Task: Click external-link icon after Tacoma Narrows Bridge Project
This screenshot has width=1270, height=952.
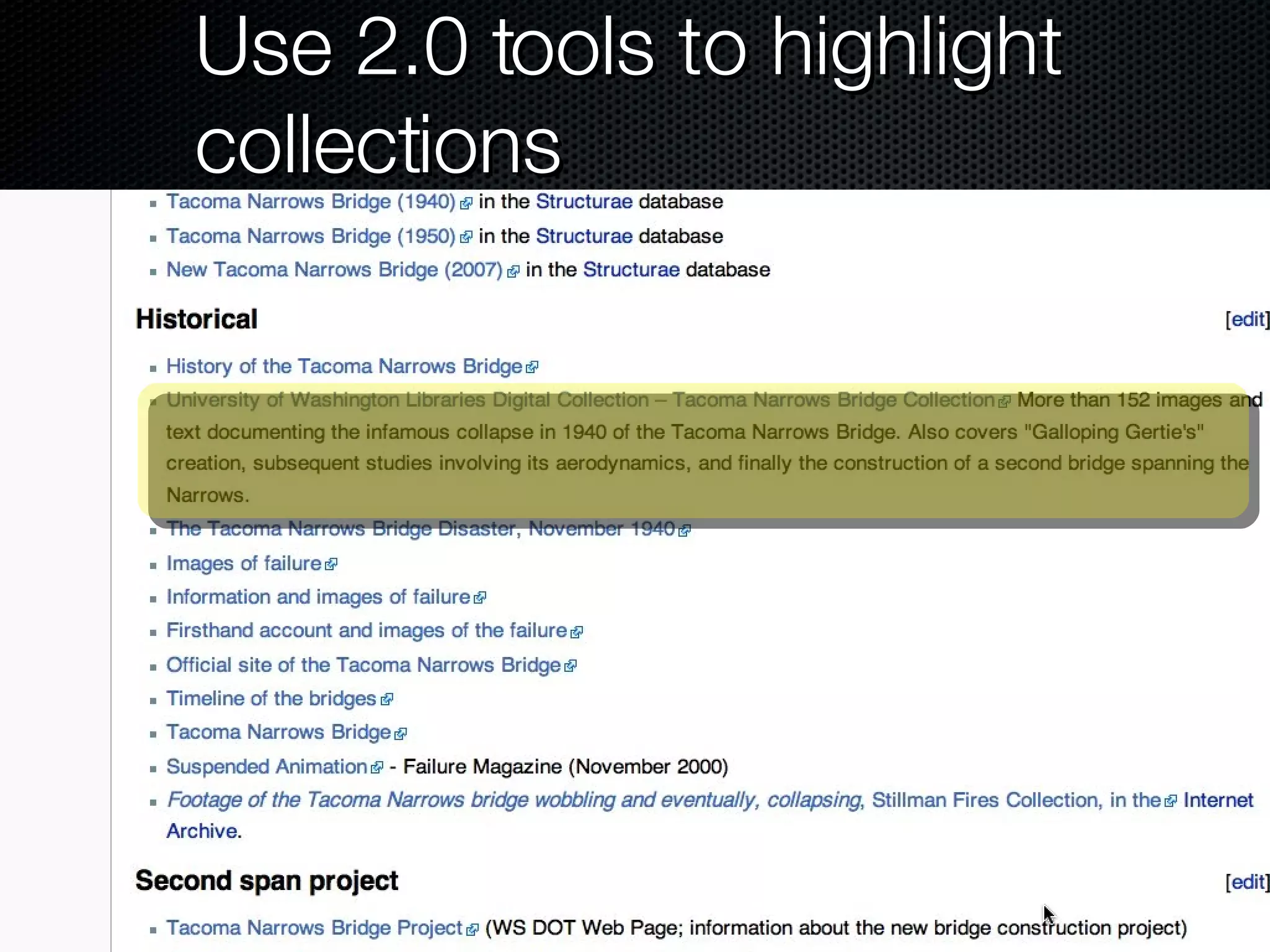Action: click(x=473, y=930)
